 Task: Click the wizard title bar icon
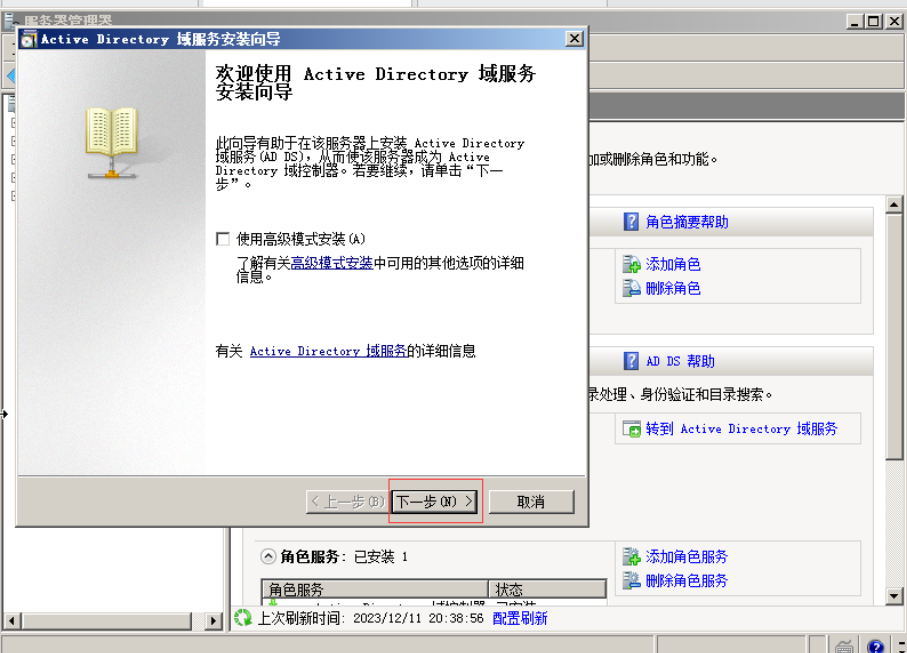(x=28, y=39)
